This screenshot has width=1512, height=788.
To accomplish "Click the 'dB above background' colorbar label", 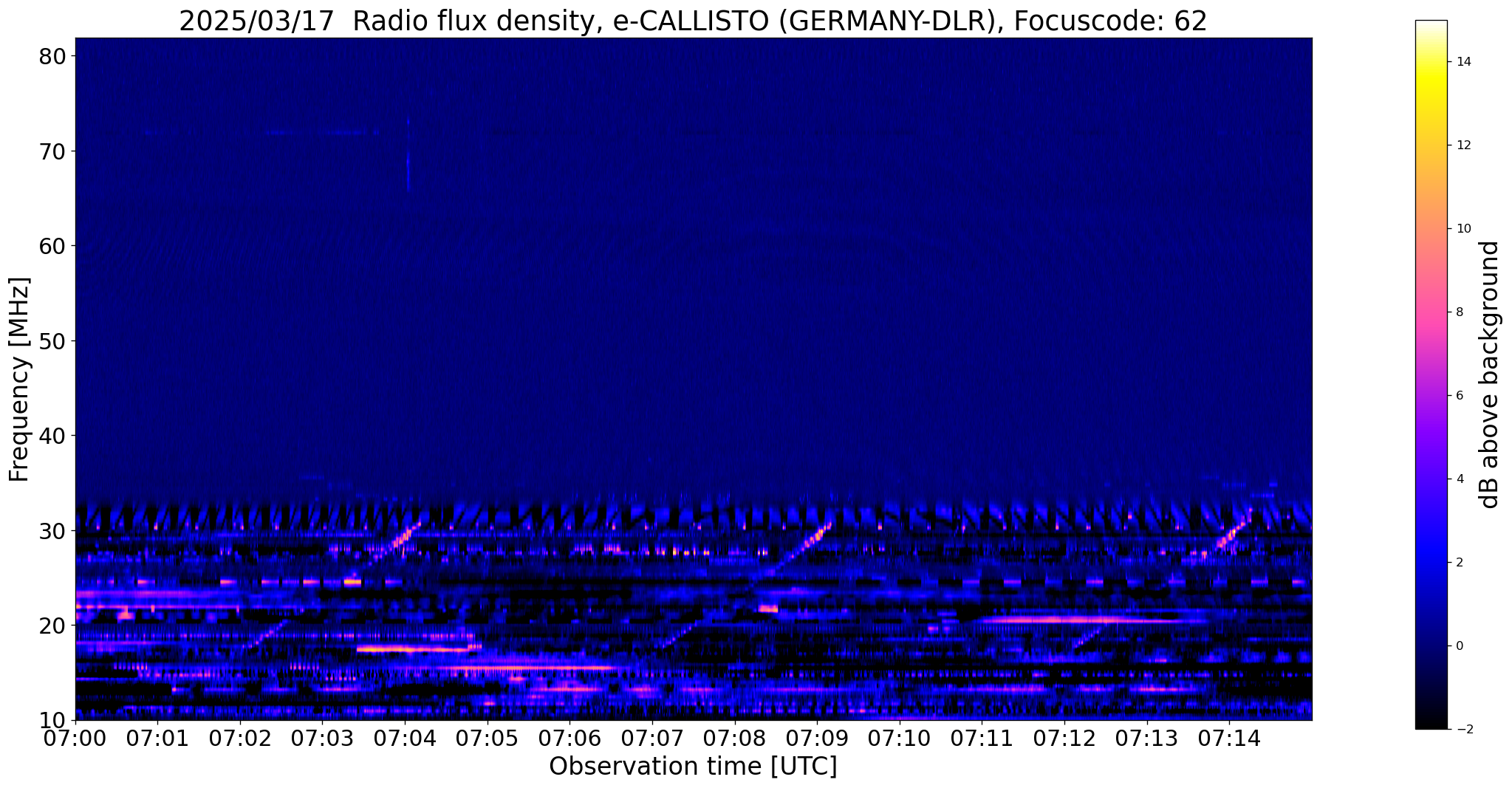I will 1491,374.
